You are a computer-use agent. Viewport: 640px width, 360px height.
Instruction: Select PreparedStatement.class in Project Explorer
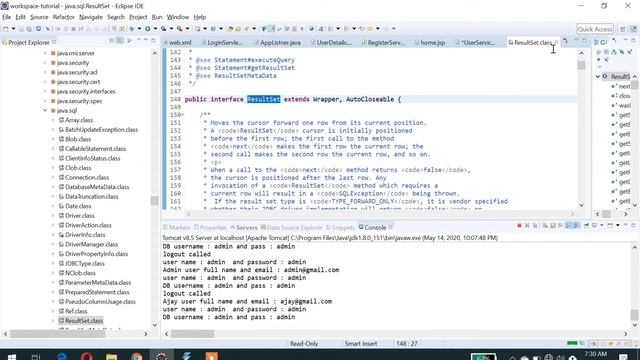click(97, 292)
